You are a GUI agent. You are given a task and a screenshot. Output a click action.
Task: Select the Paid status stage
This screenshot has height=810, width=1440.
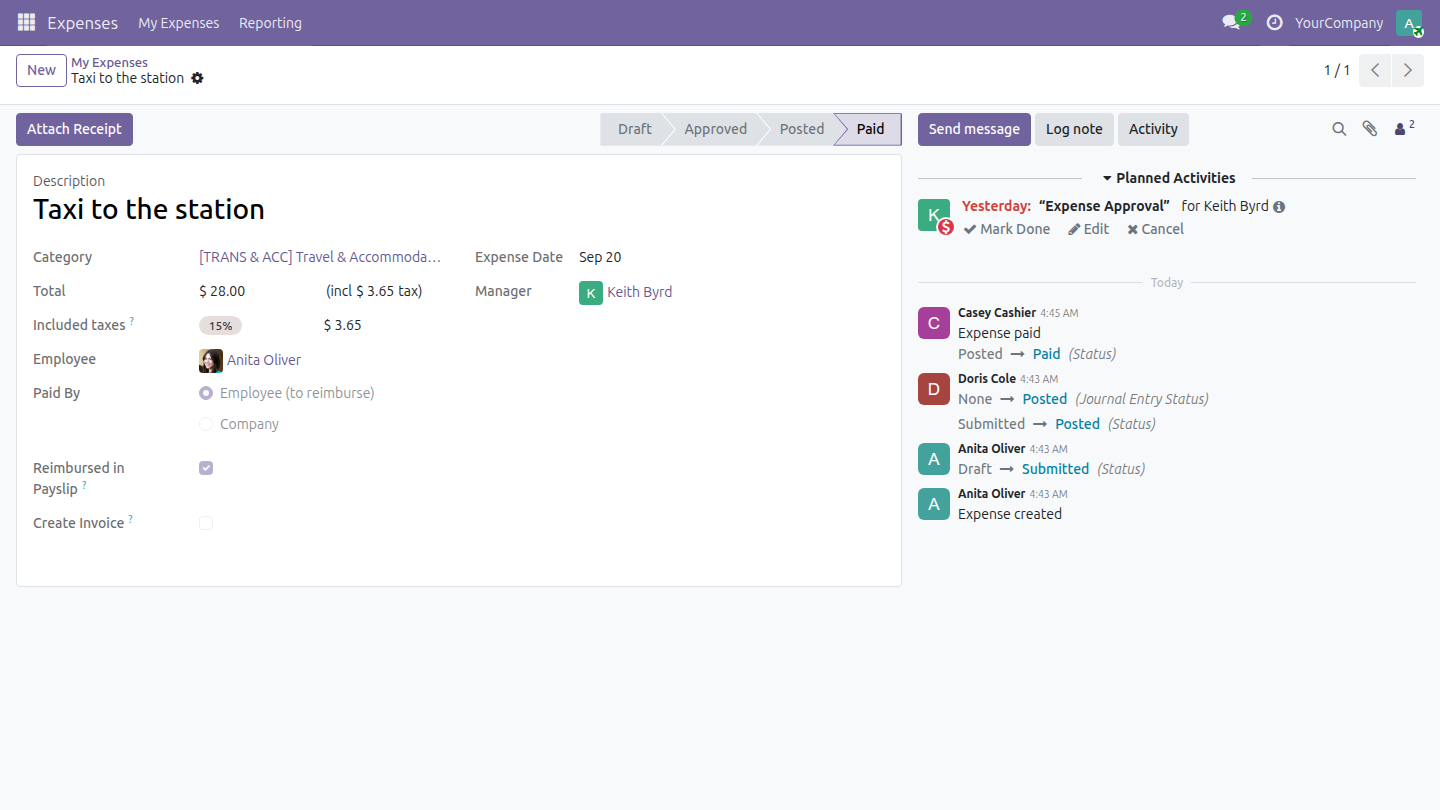coord(870,129)
